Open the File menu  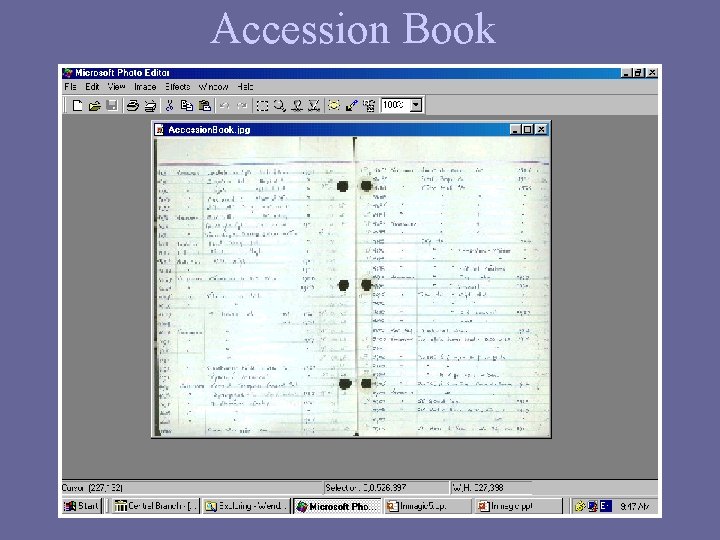pos(70,86)
